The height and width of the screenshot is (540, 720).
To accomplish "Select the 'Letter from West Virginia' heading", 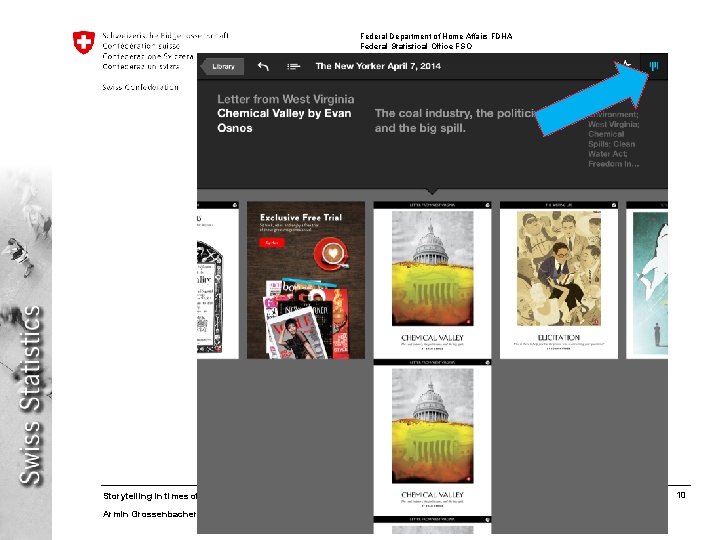I will click(x=286, y=99).
